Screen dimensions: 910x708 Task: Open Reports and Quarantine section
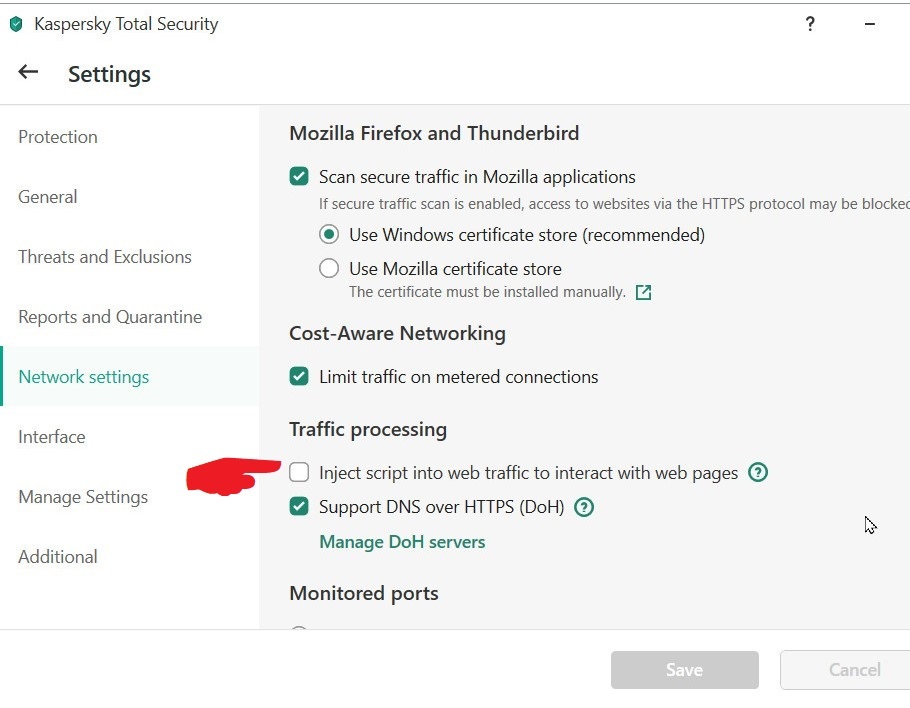coord(110,317)
